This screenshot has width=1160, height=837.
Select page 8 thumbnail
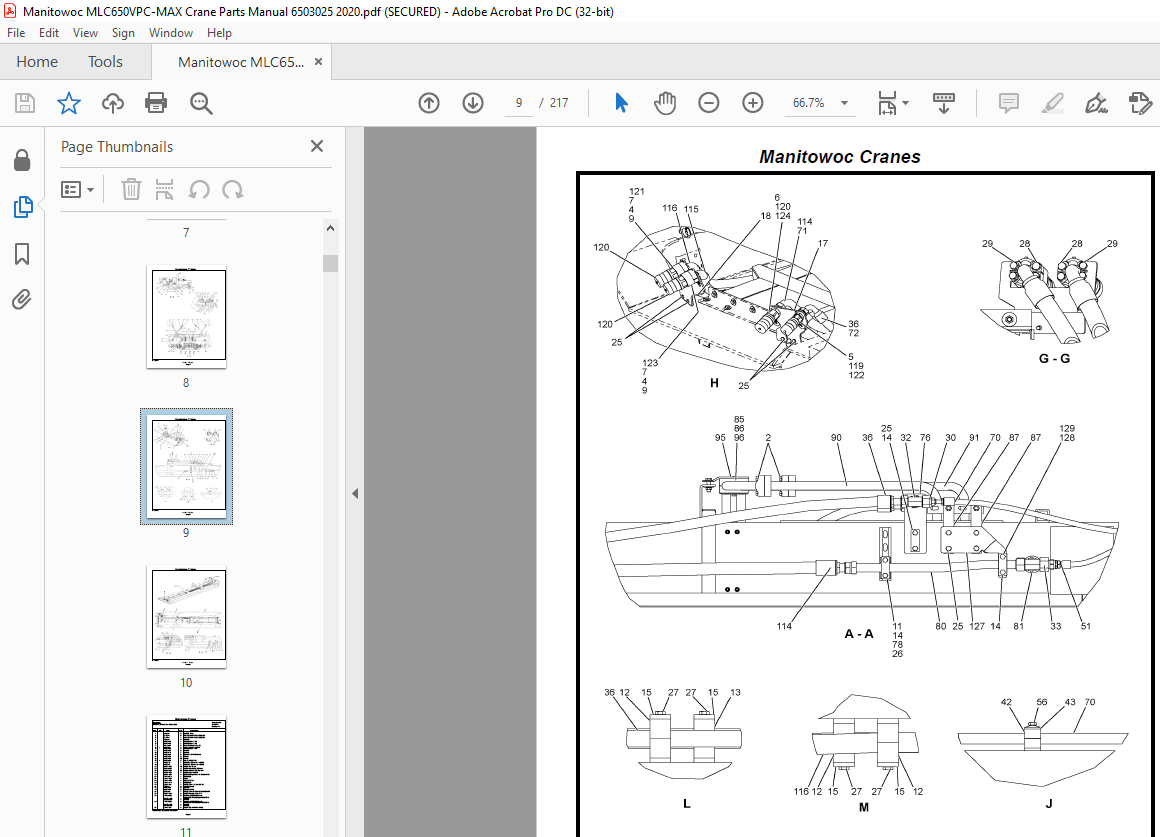(186, 317)
